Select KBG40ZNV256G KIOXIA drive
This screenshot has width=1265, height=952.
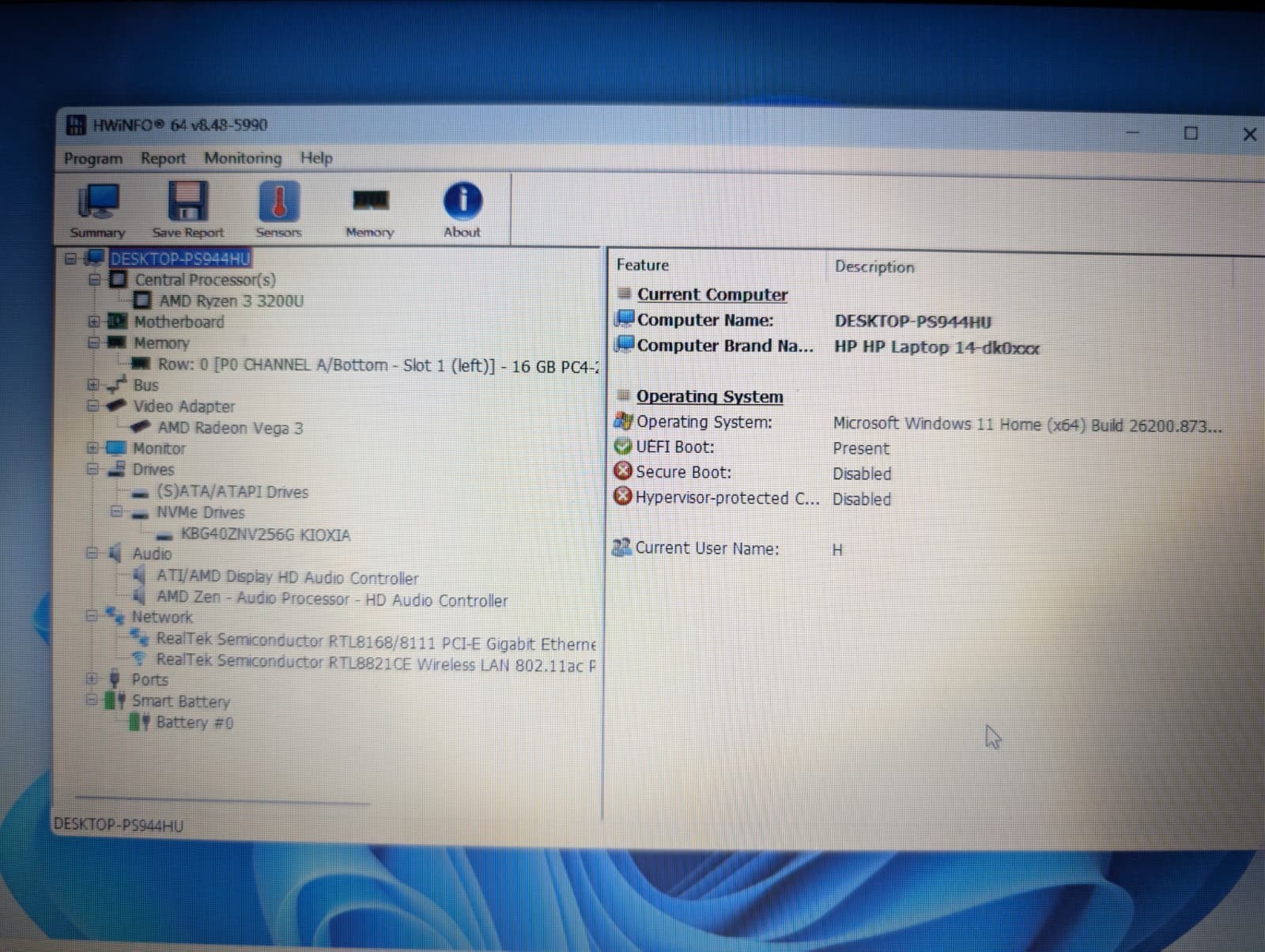click(x=265, y=535)
